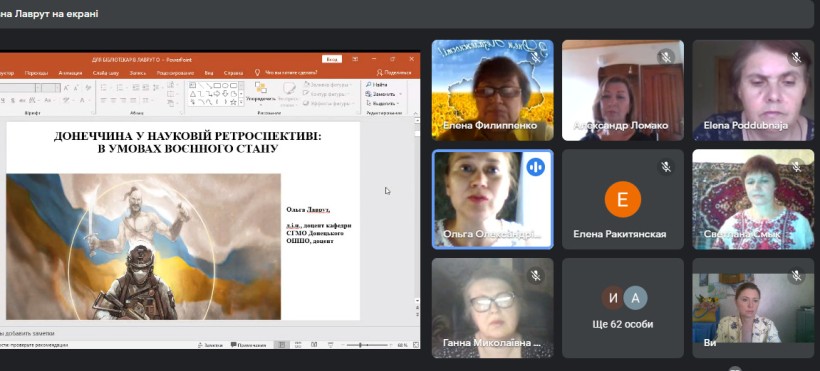This screenshot has height=371, width=820.
Task: Open Эффекты фигуры shape effects dropdown
Action: click(328, 103)
